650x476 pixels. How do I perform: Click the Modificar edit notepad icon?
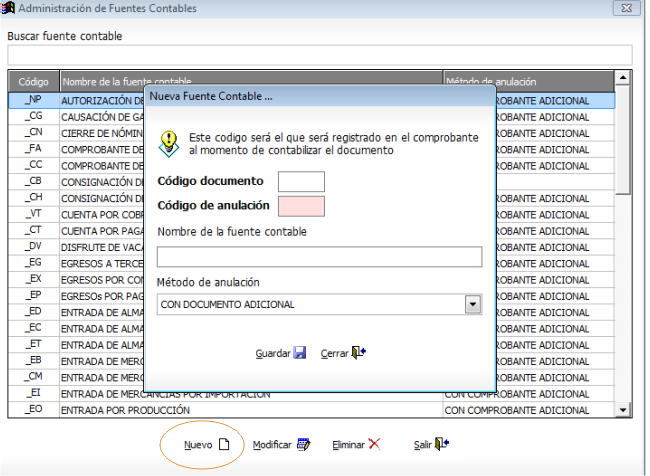pyautogui.click(x=303, y=444)
